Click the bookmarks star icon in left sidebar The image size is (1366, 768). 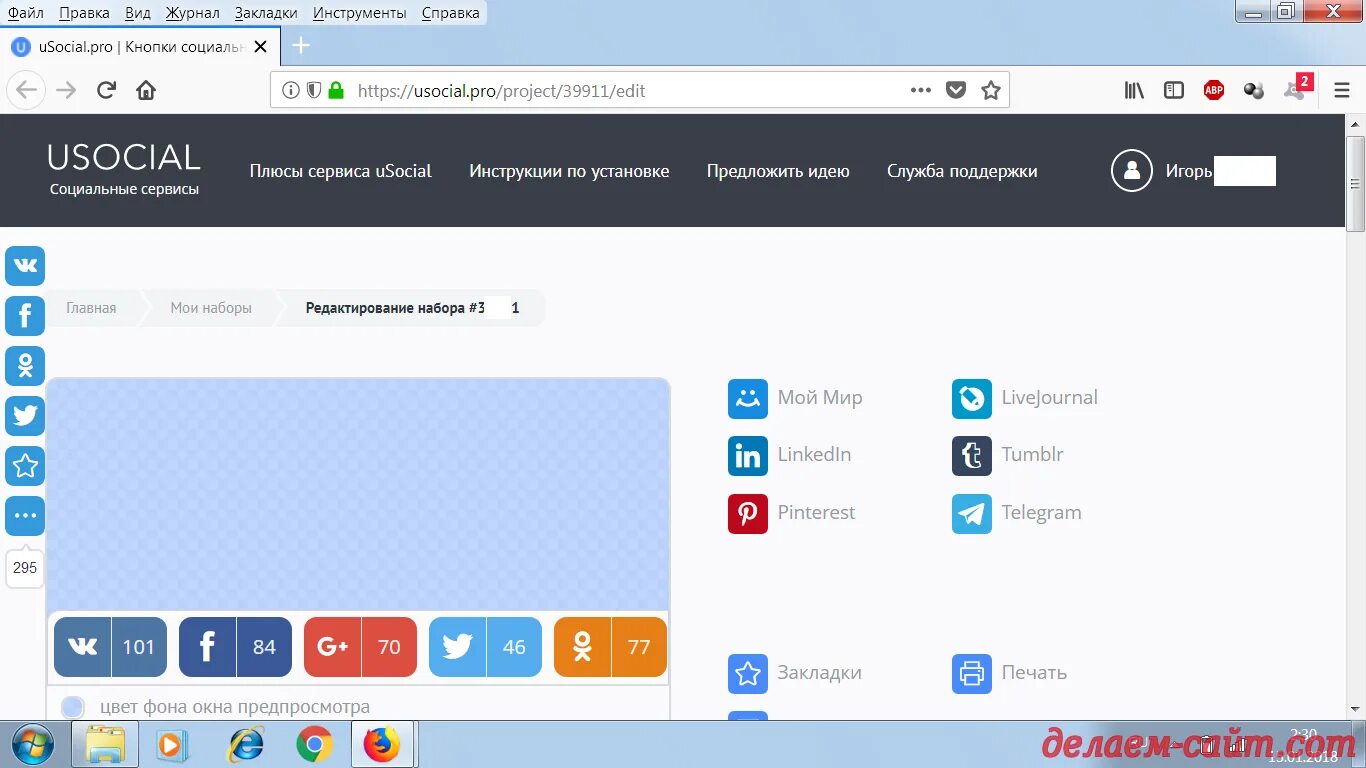[25, 466]
